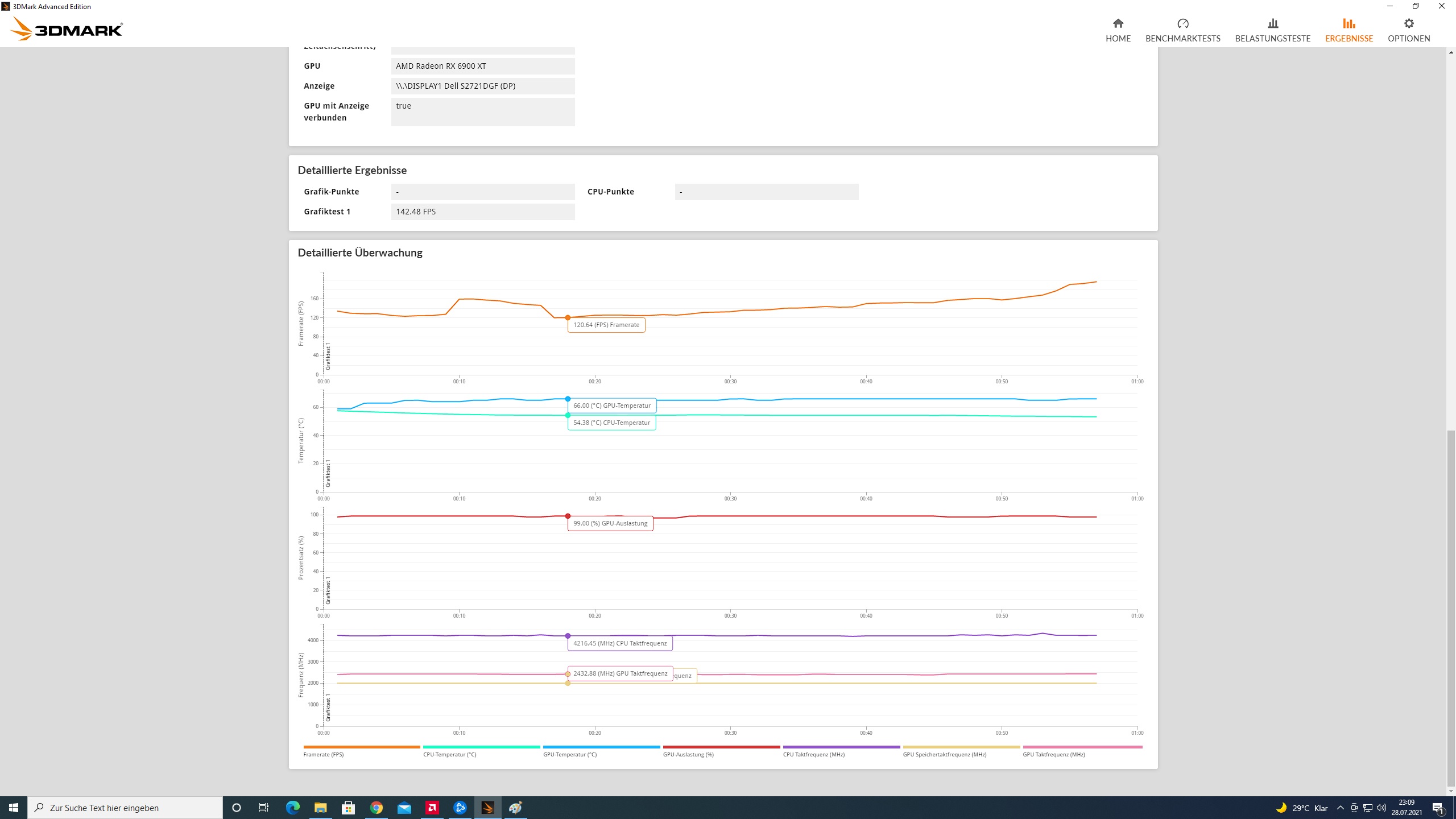Image resolution: width=1456 pixels, height=819 pixels.
Task: Click the ERGEBNISSE results icon
Action: pos(1349,23)
